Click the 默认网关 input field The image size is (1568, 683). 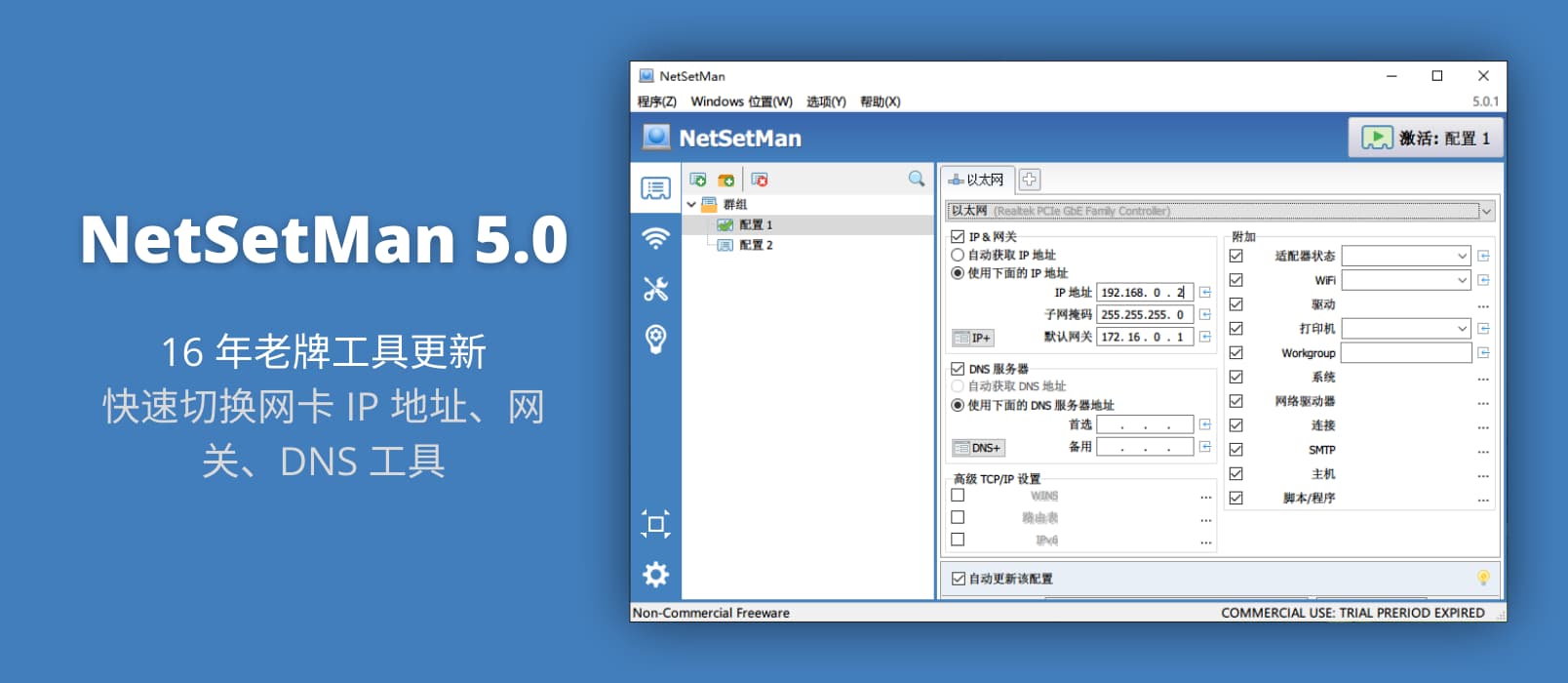[x=1145, y=337]
